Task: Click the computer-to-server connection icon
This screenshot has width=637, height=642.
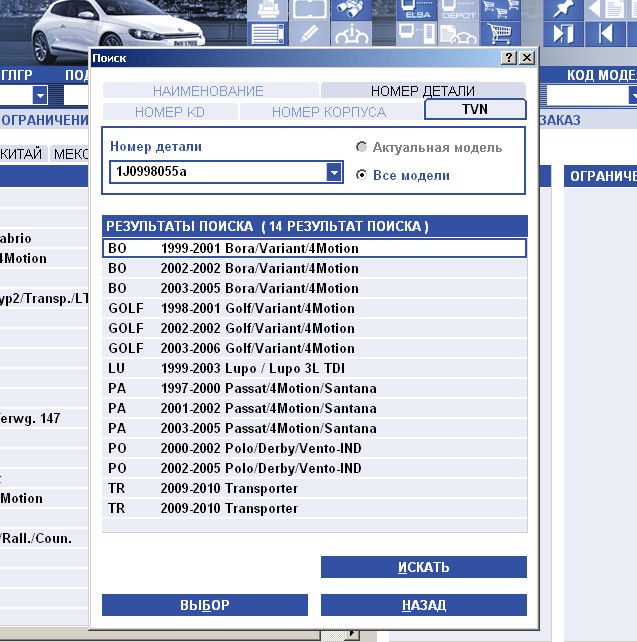Action: (417, 34)
